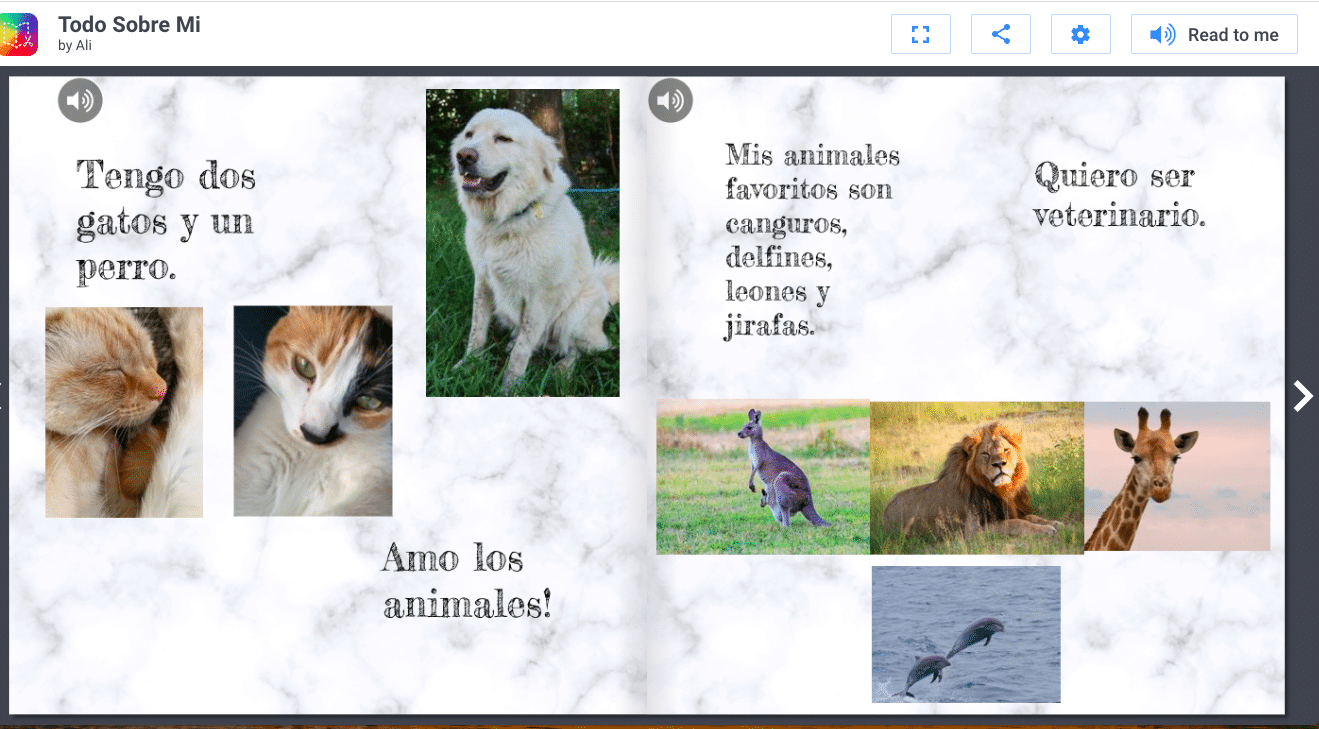Viewport: 1319px width, 729px height.
Task: Select the calico cat photo
Action: click(x=313, y=411)
